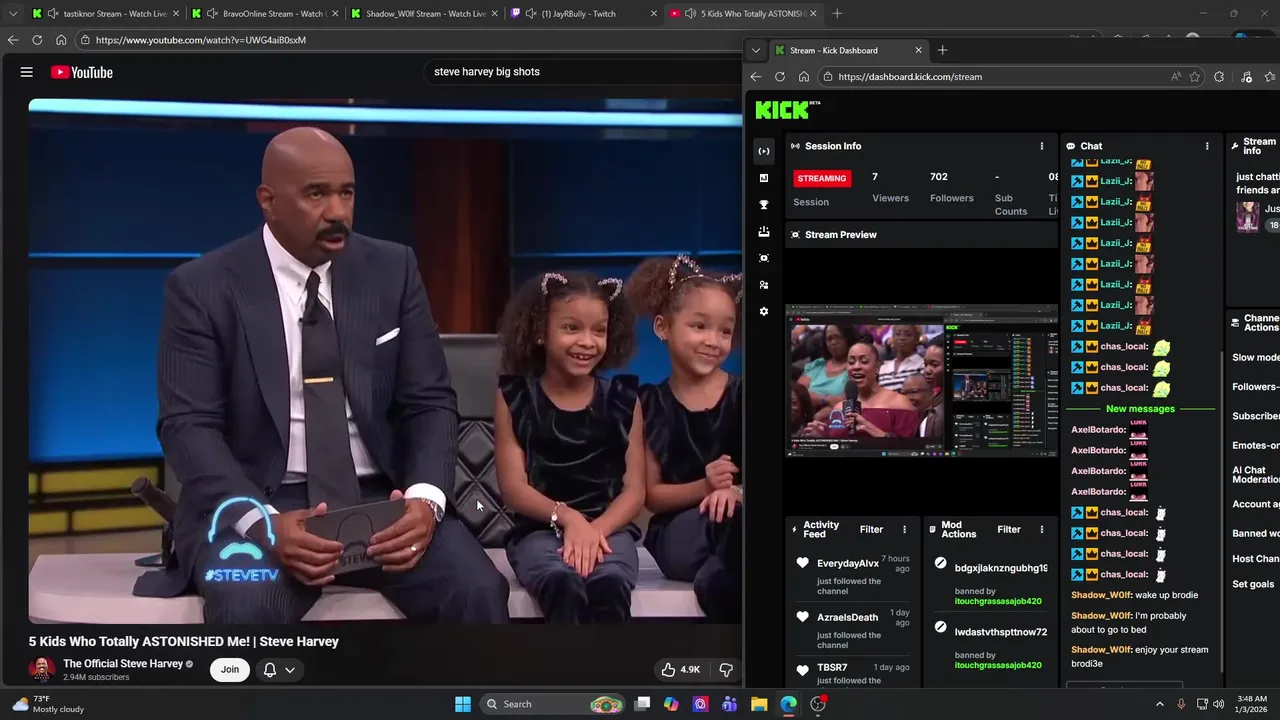Click the taskbar Search box
1280x720 pixels.
coord(552,704)
